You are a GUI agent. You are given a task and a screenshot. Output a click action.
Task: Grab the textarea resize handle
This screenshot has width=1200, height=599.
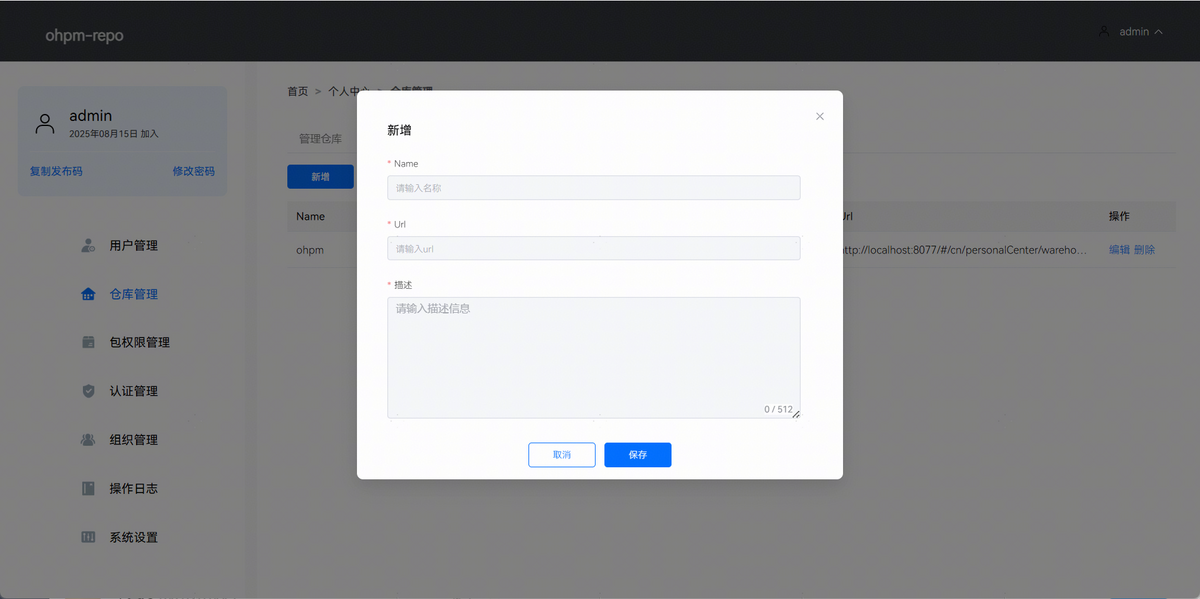point(796,414)
